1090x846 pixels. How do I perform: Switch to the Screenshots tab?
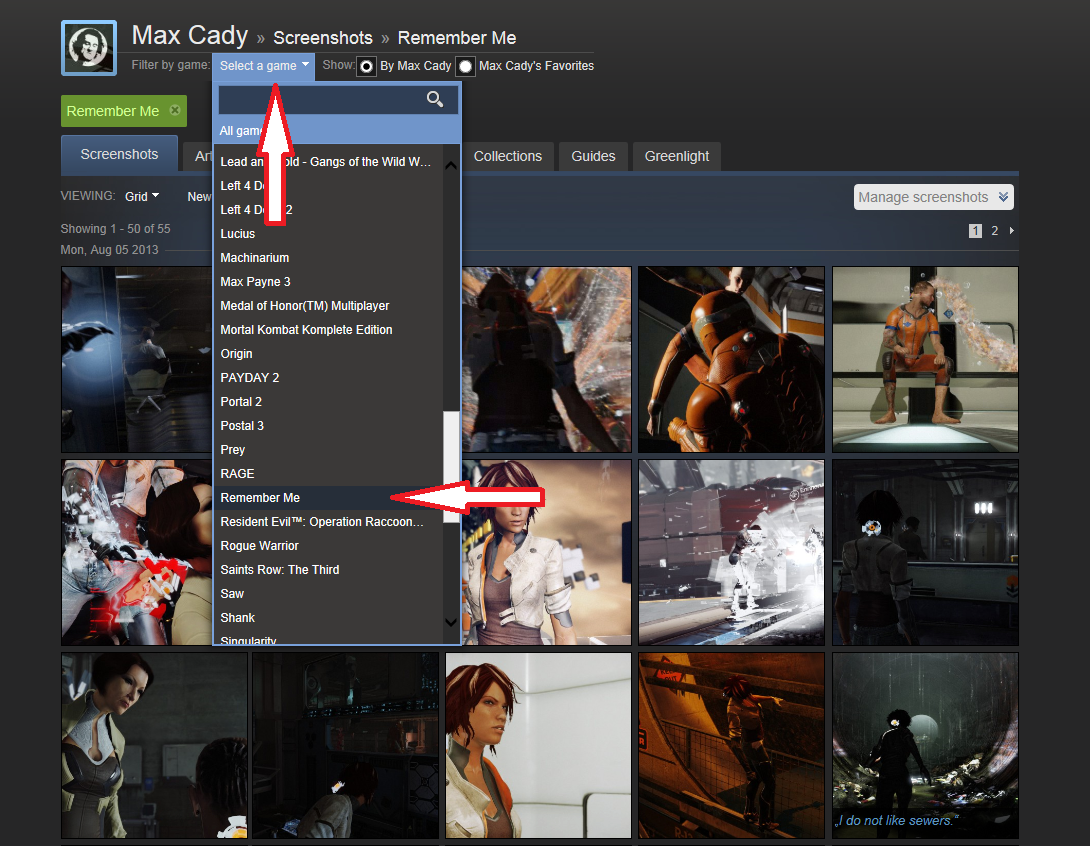point(120,154)
